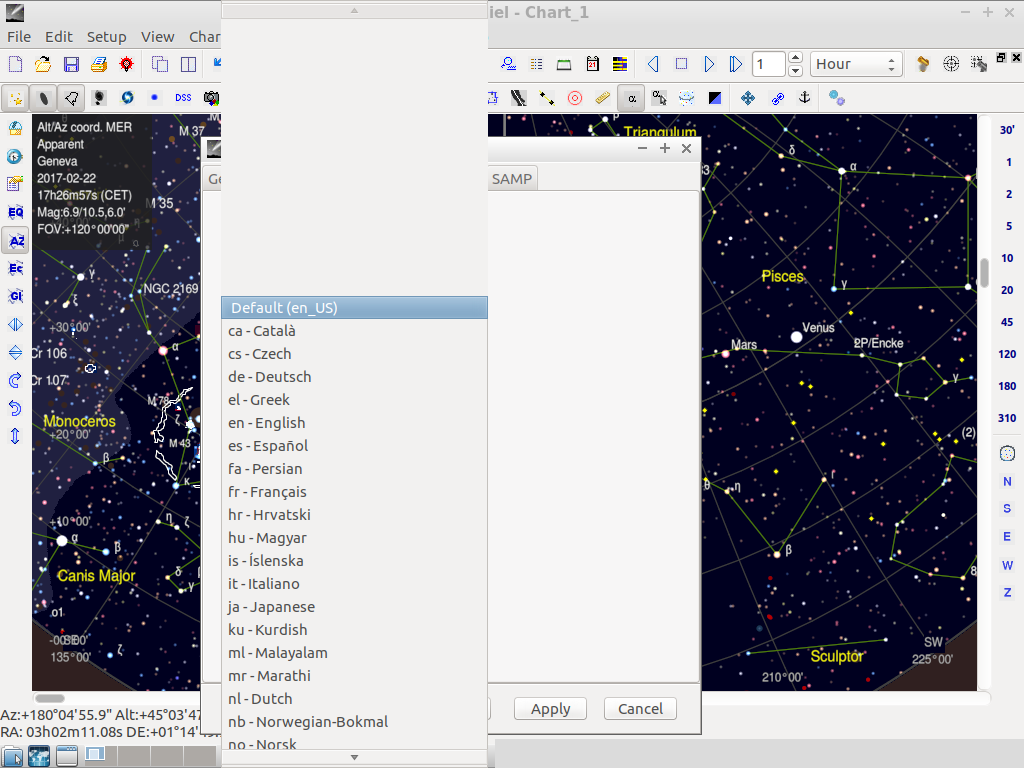
Task: Print the chart with printer icon
Action: (x=99, y=64)
